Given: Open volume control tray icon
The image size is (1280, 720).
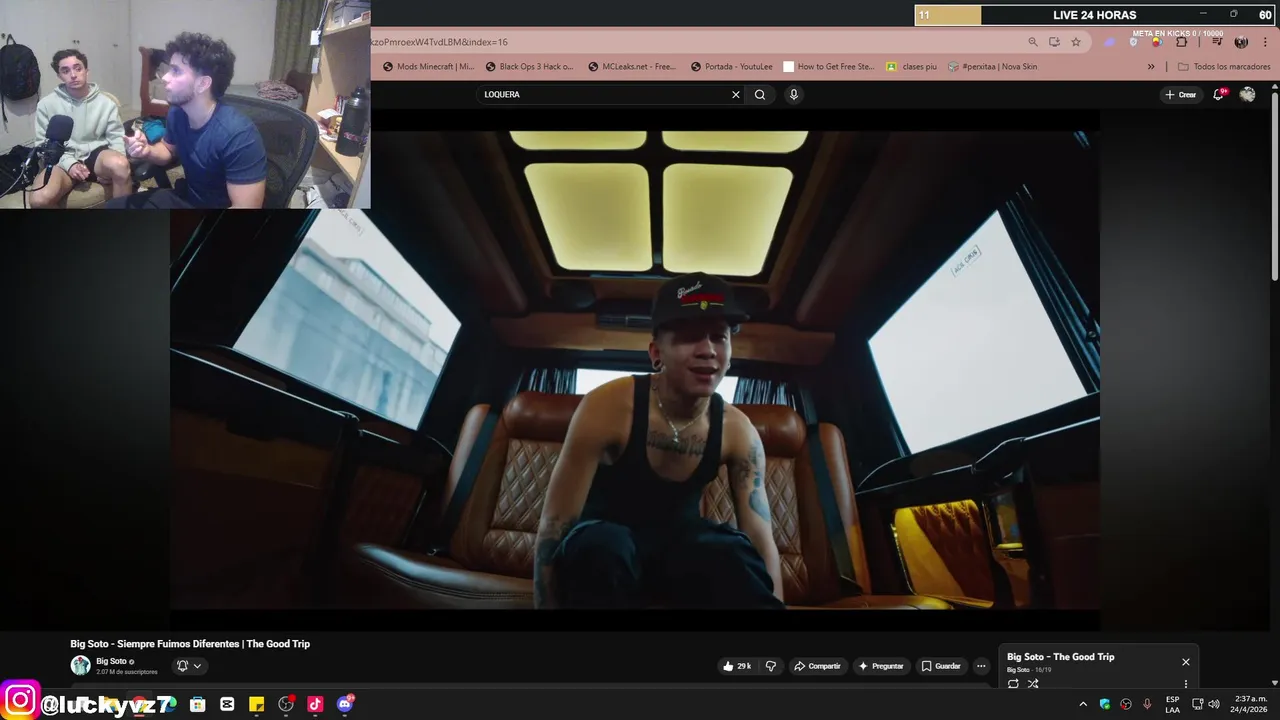Looking at the screenshot, I should 1214,704.
